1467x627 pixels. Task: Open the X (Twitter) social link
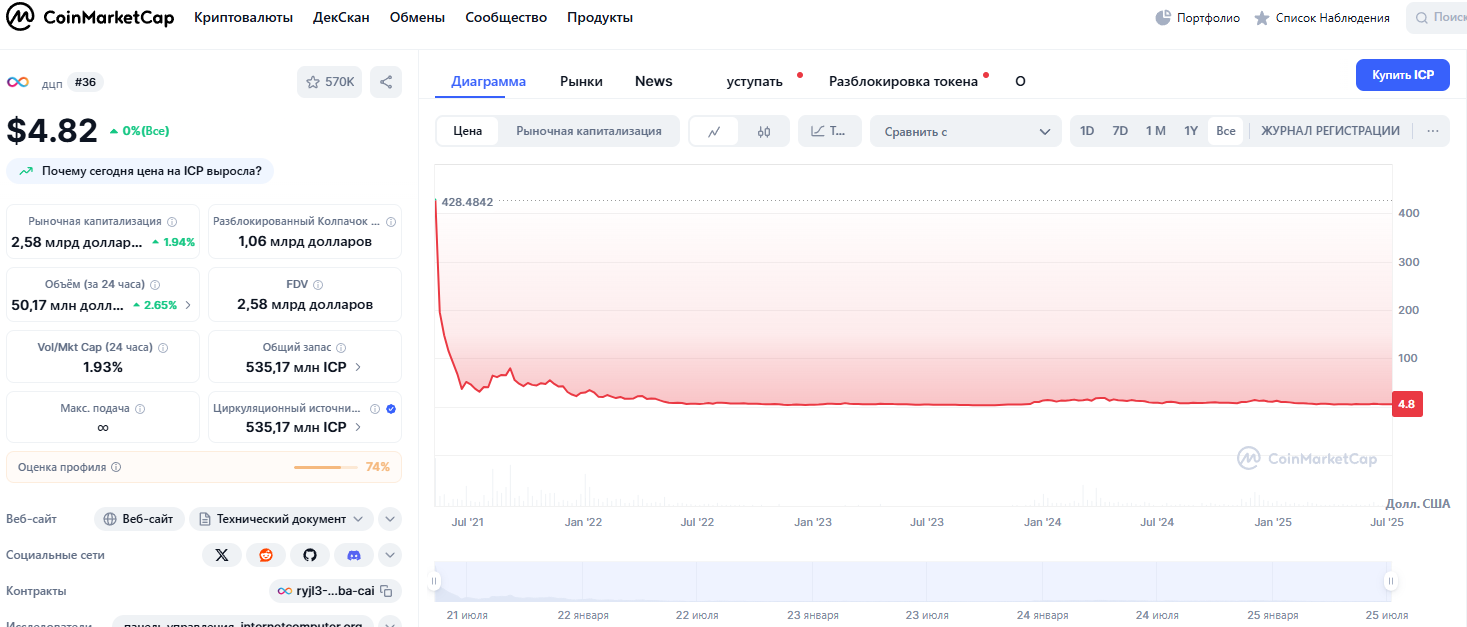click(222, 555)
